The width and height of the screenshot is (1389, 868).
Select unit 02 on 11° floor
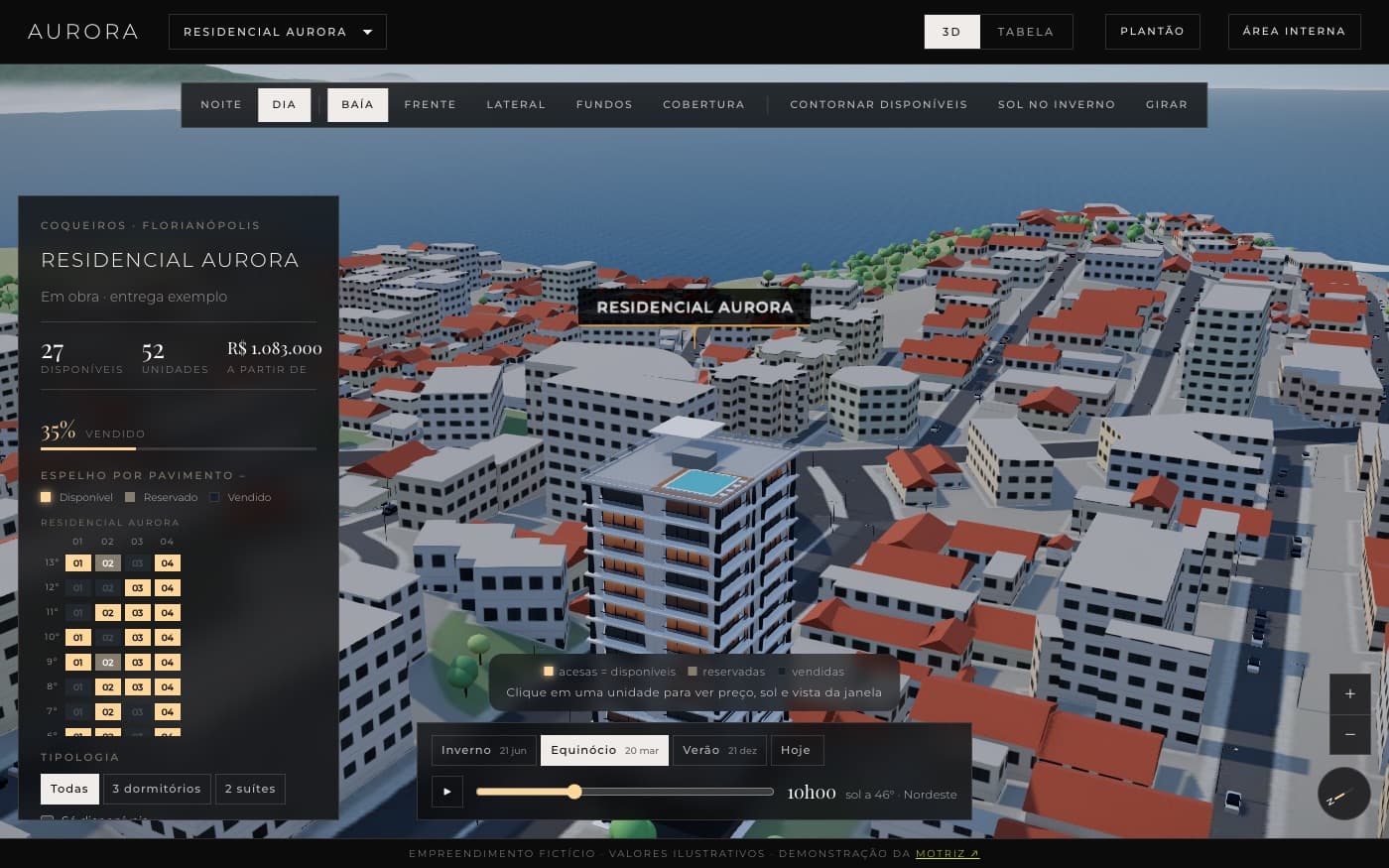pyautogui.click(x=108, y=613)
